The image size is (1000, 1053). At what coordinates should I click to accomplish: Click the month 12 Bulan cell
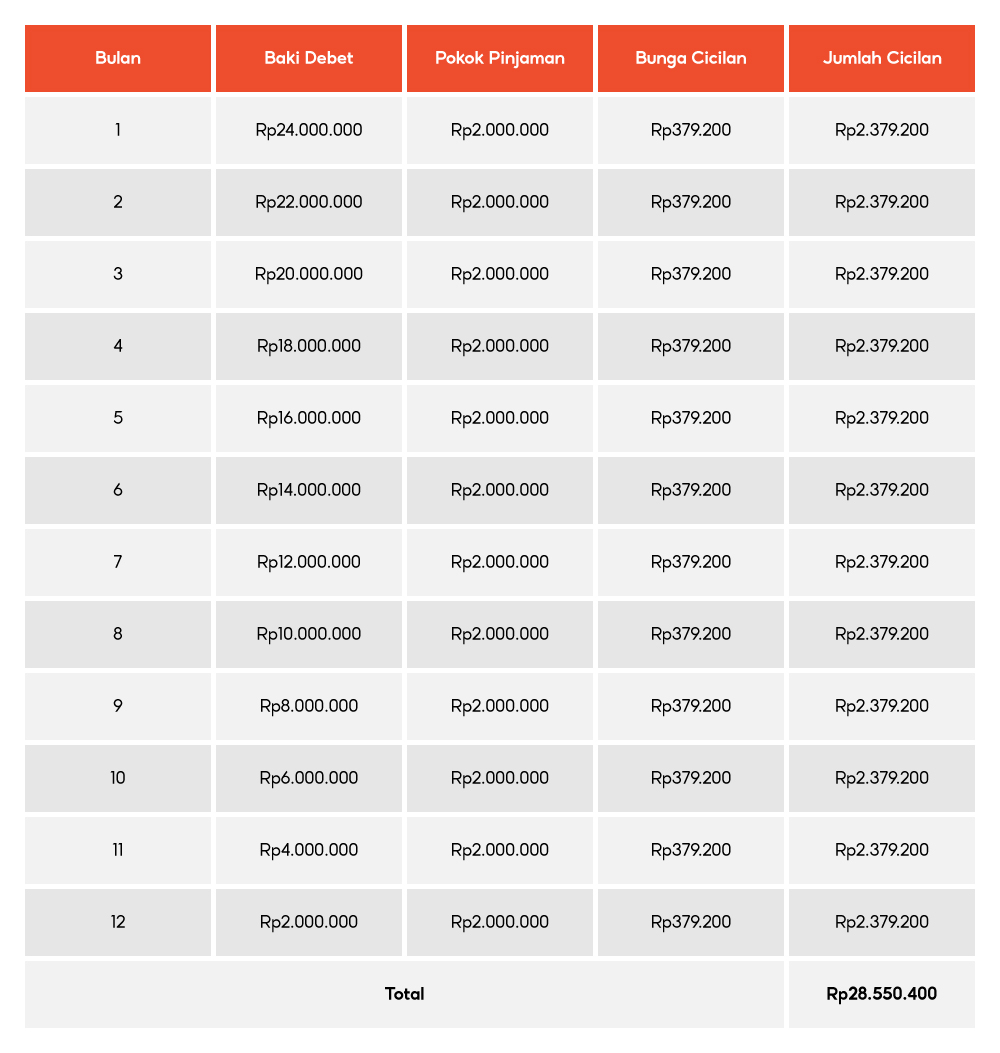118,922
